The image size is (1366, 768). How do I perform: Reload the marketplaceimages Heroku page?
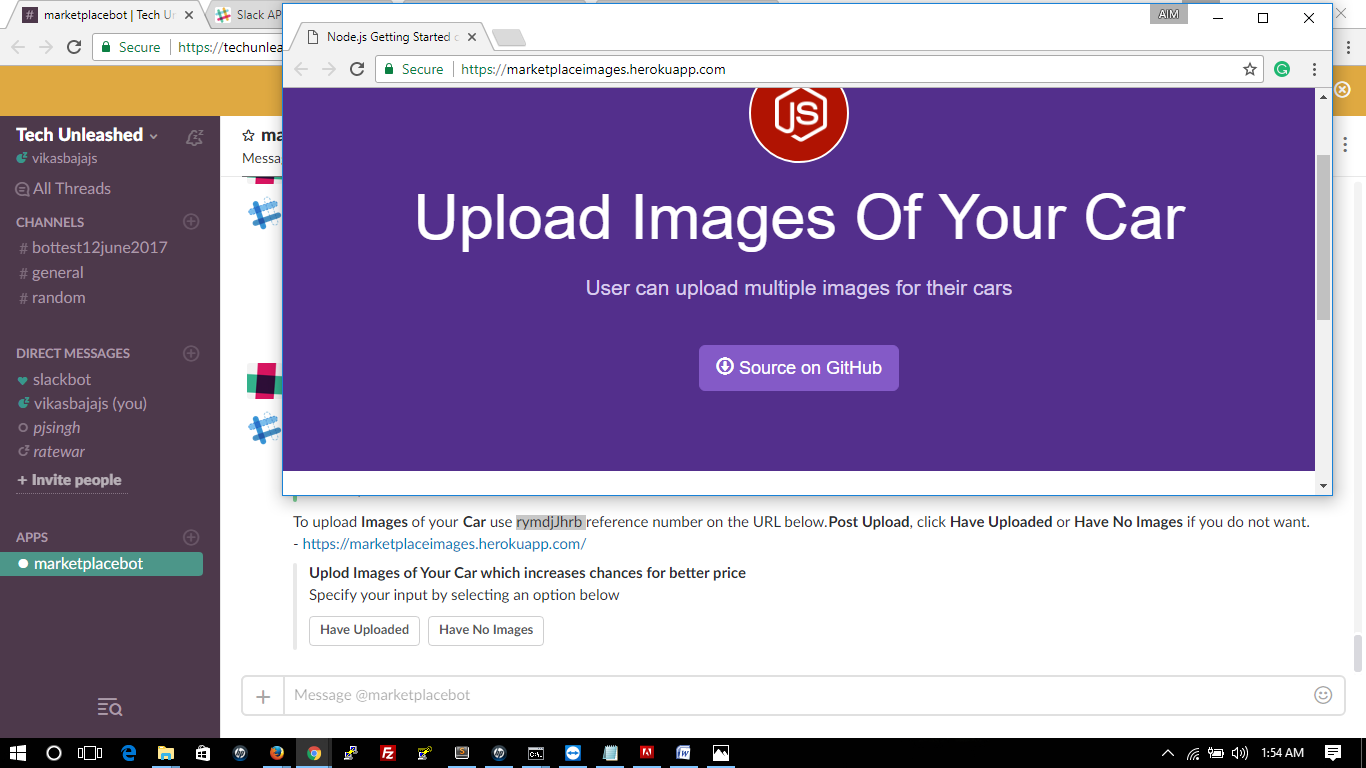357,69
